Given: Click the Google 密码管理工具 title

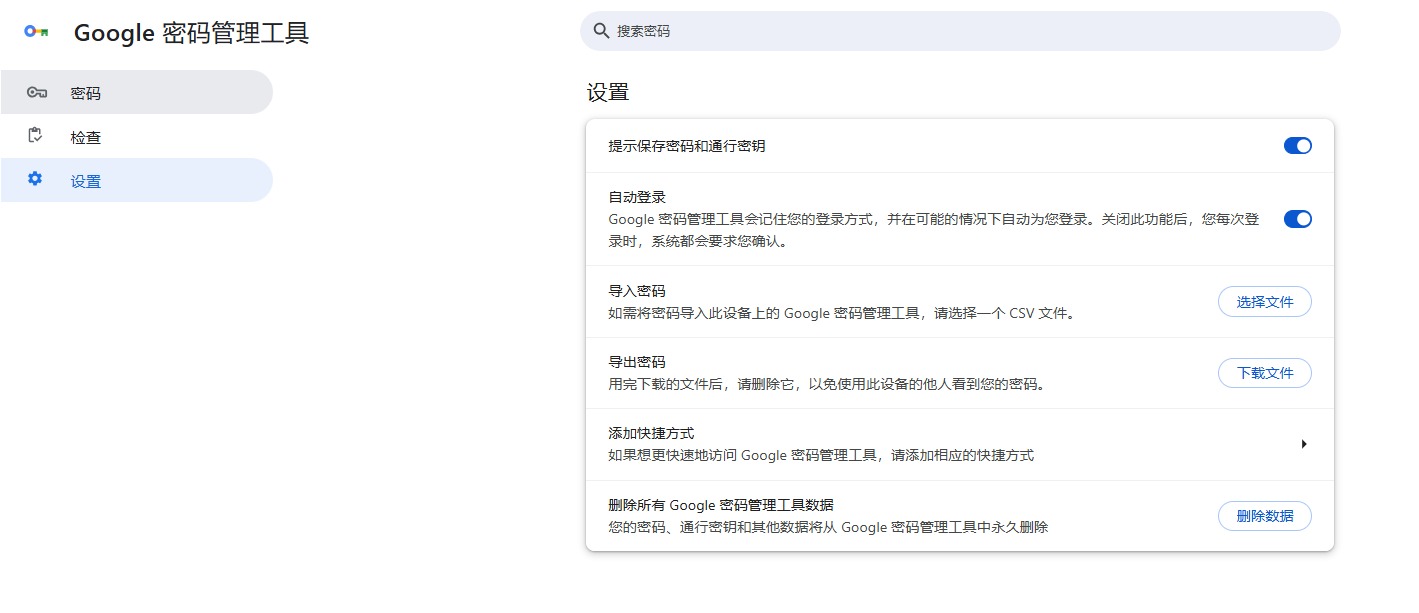Looking at the screenshot, I should pyautogui.click(x=192, y=33).
